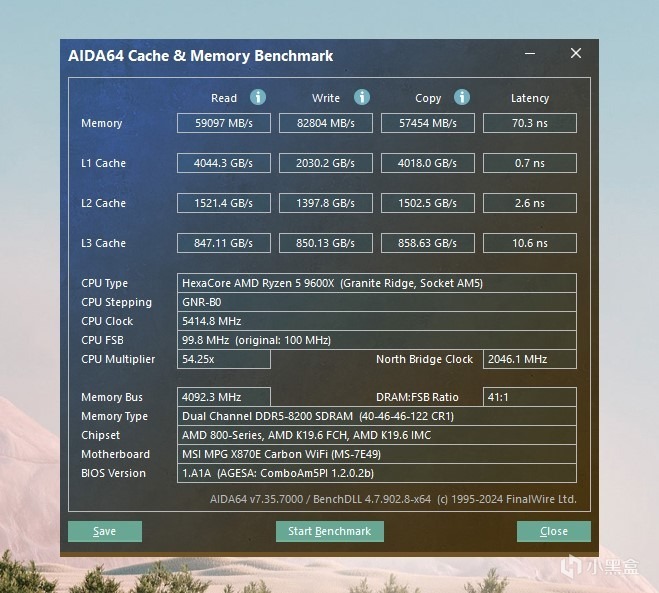The image size is (659, 593).
Task: Click the Copy column info icon
Action: [461, 98]
